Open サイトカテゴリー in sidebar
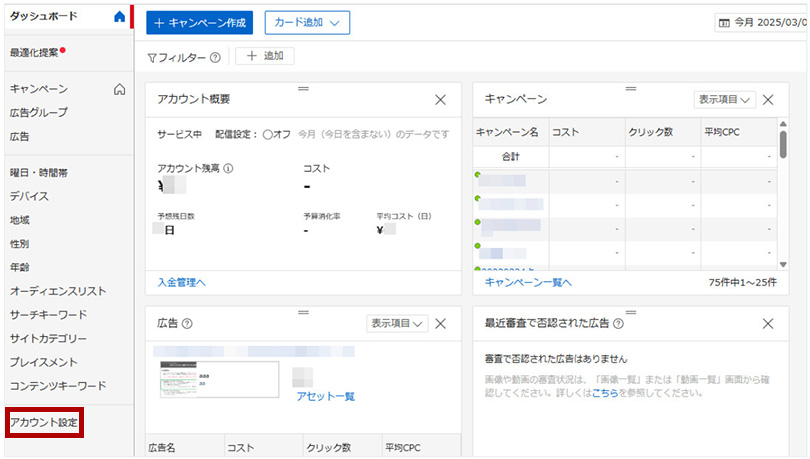Screen dimensions: 810x459 [49, 339]
